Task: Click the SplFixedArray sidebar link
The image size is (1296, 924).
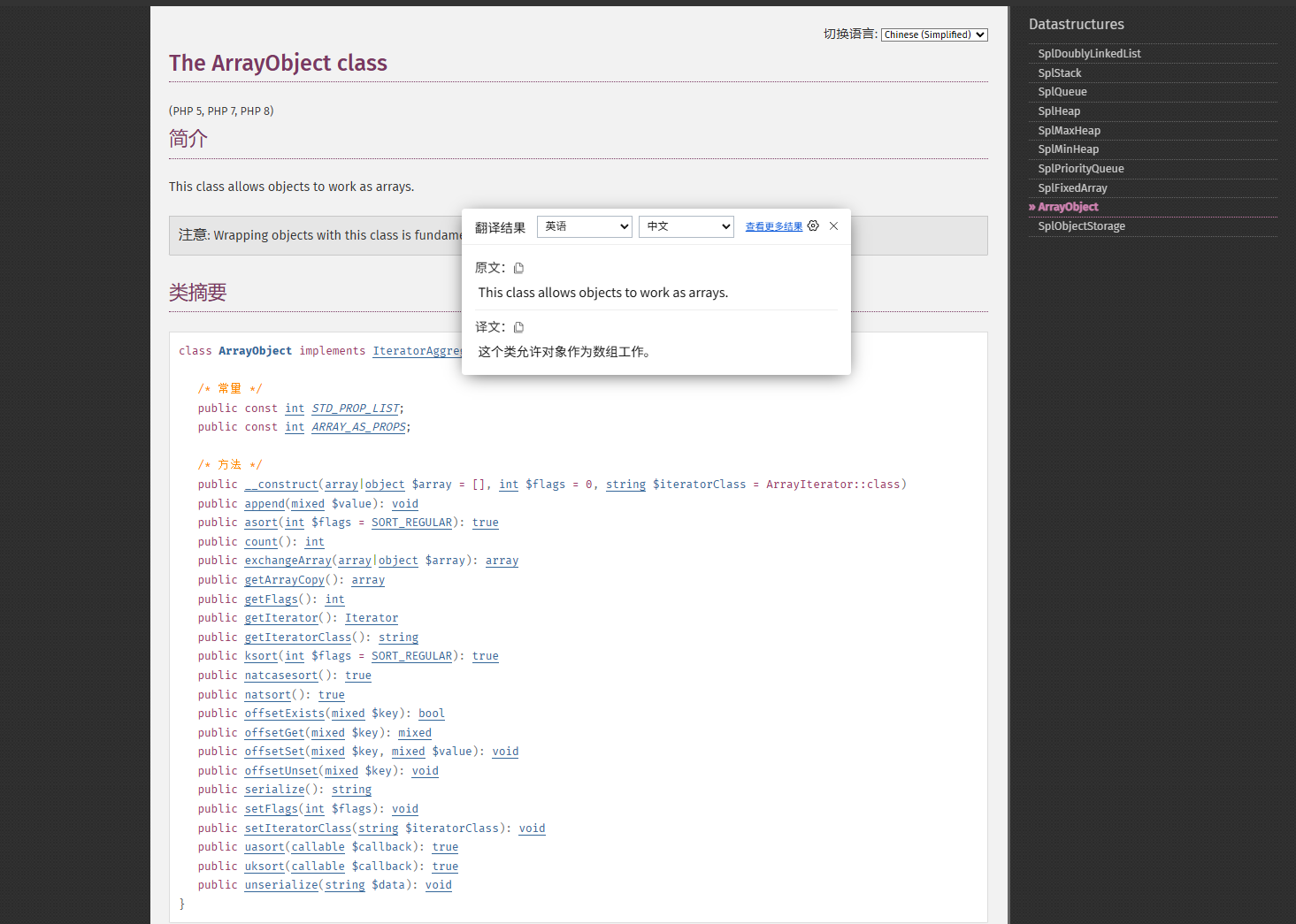Action: point(1072,188)
